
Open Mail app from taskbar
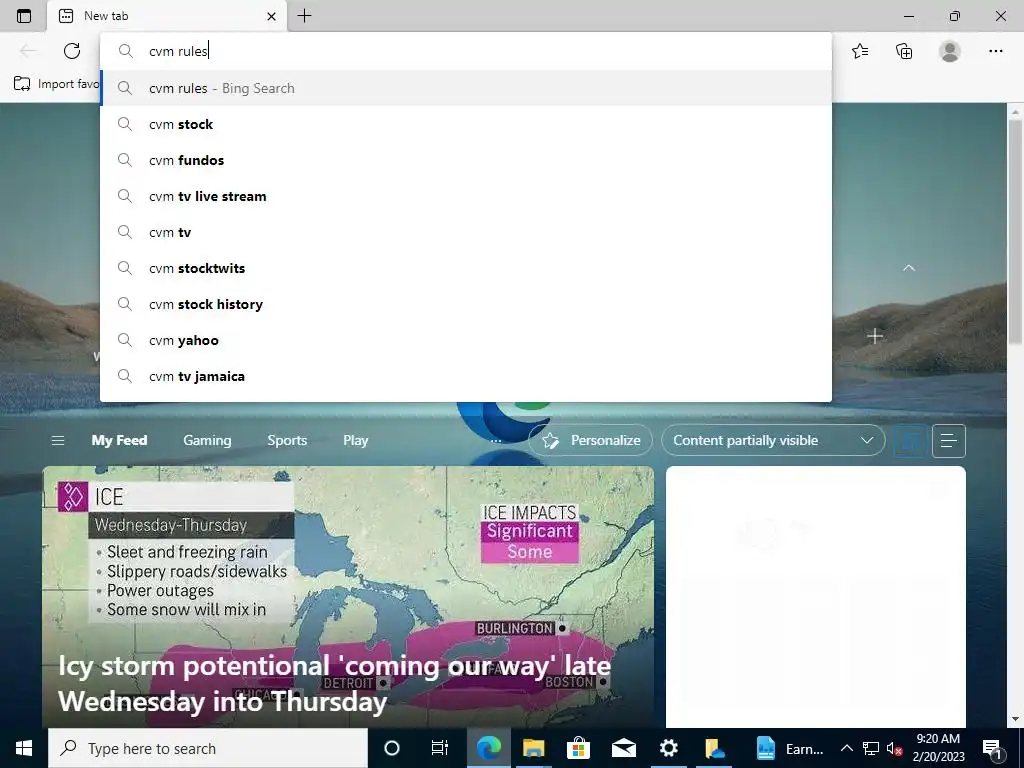[624, 748]
